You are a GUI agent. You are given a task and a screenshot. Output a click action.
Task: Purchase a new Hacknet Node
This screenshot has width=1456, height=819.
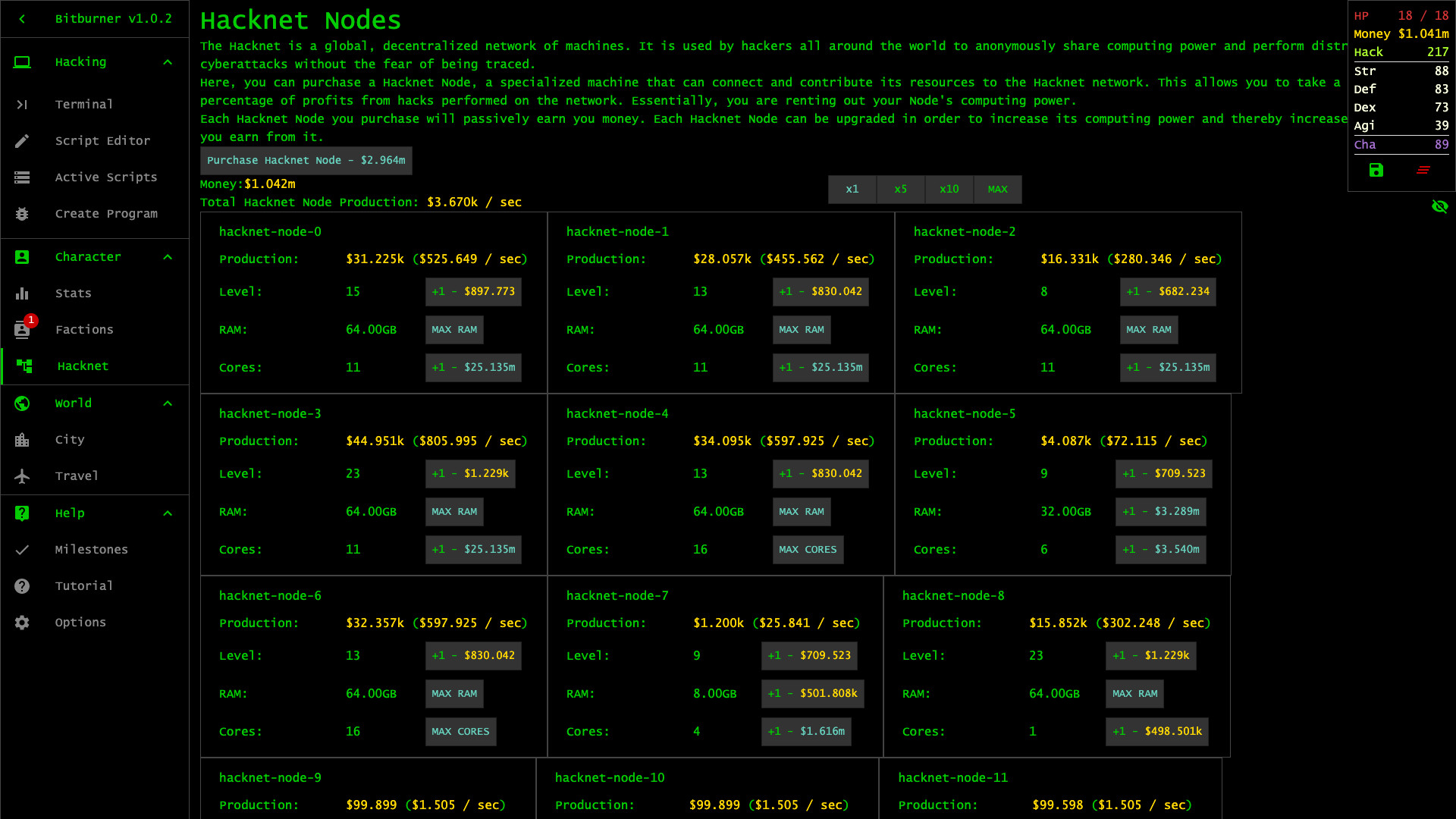[x=306, y=160]
